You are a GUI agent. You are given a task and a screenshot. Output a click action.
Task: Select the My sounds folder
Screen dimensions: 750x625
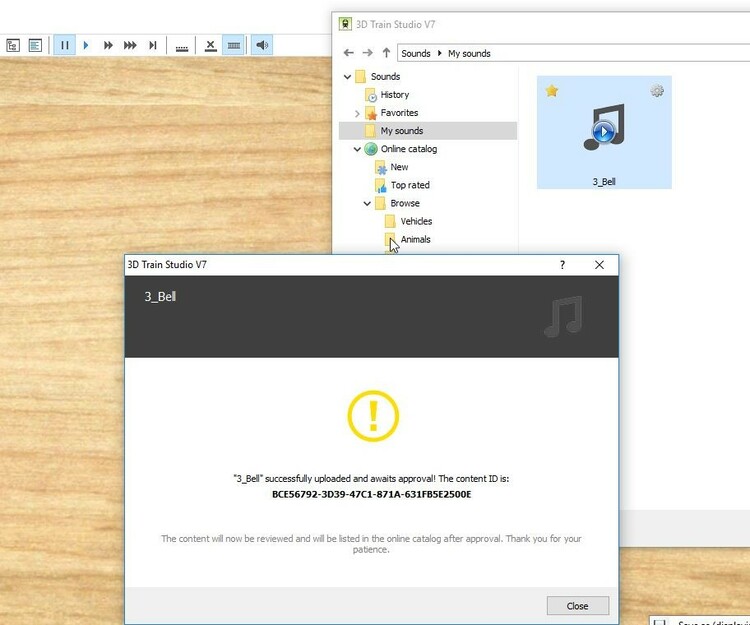pyautogui.click(x=428, y=131)
